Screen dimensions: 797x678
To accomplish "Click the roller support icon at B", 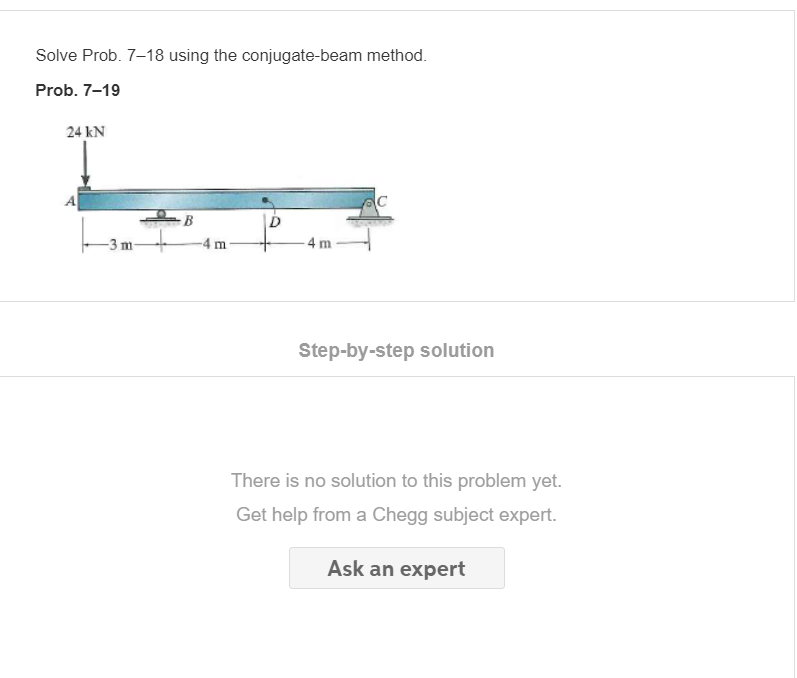I will click(x=161, y=218).
